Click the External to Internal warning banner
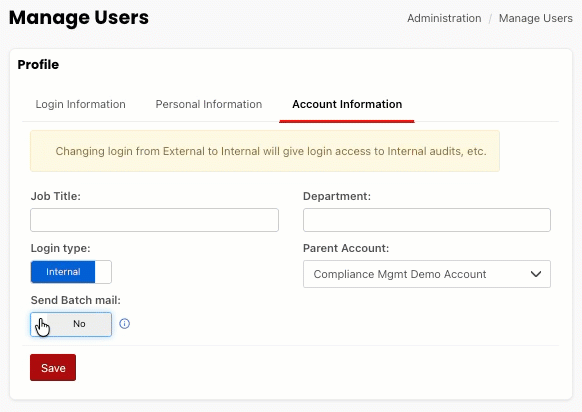 click(x=265, y=151)
